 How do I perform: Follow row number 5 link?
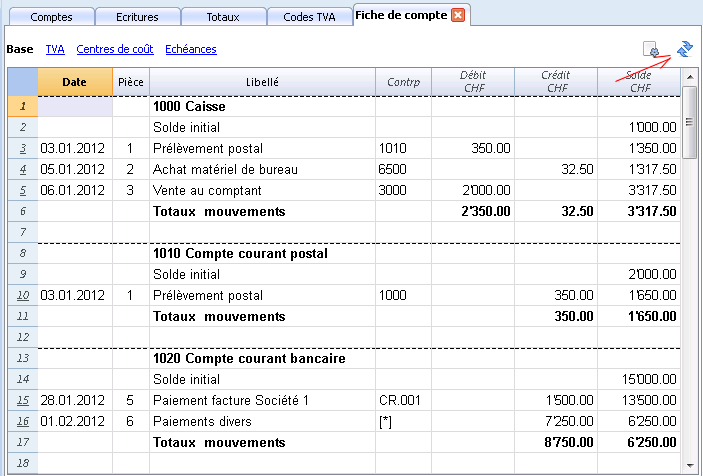(23, 190)
